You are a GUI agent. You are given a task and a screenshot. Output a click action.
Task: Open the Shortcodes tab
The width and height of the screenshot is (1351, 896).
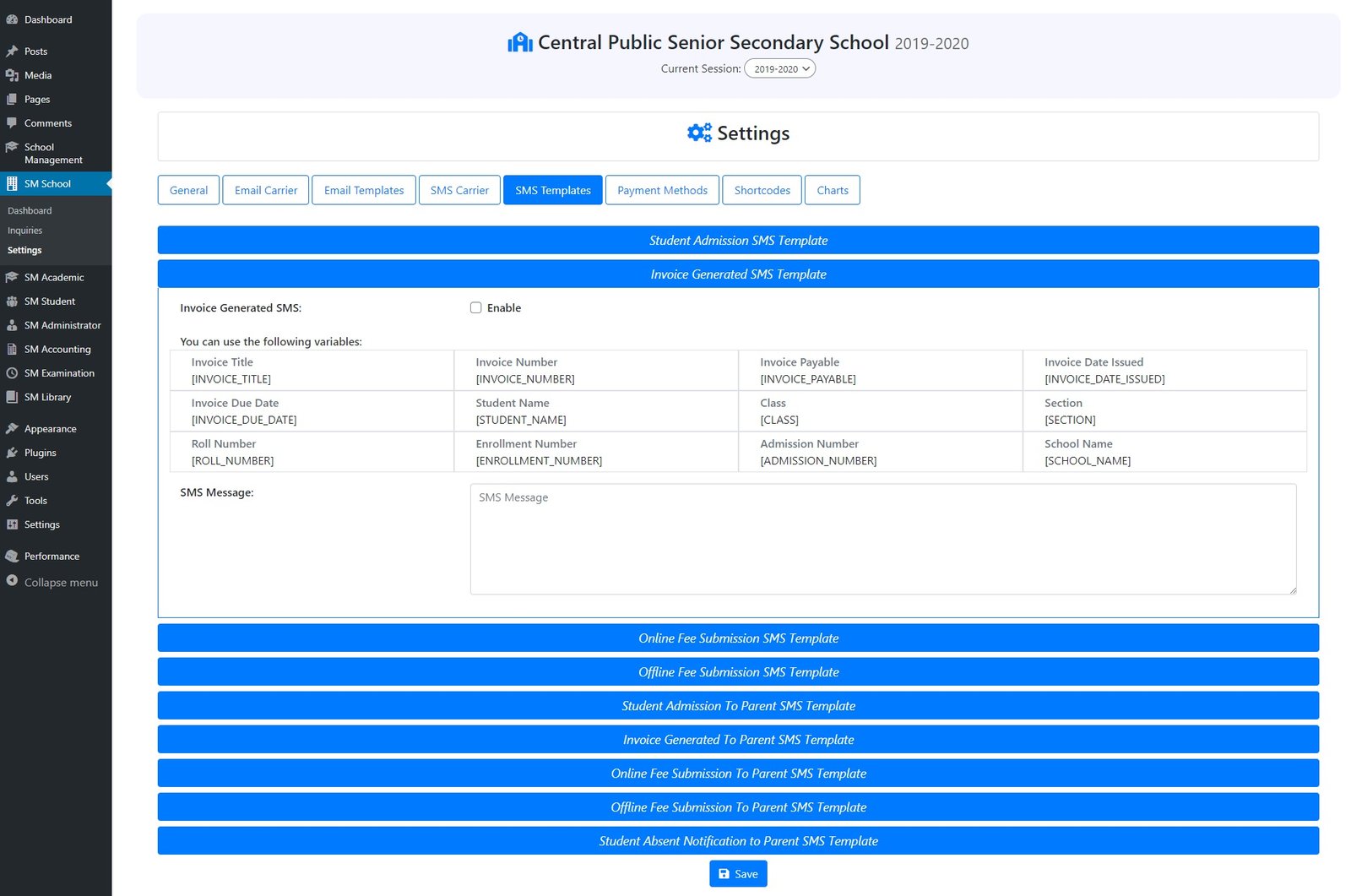coord(762,190)
